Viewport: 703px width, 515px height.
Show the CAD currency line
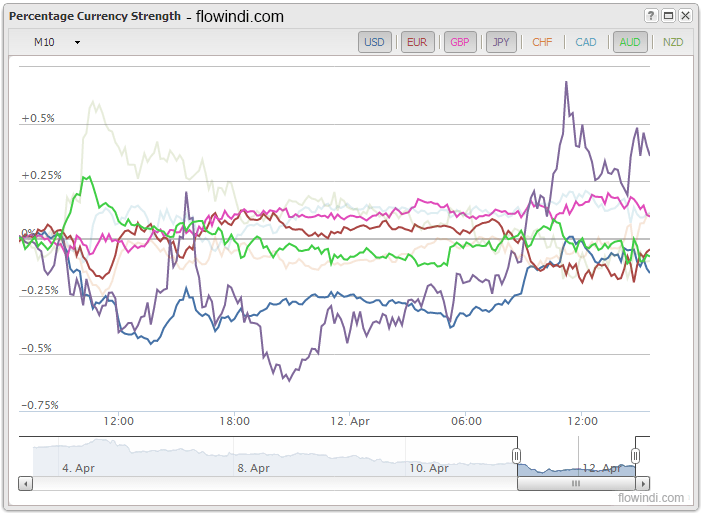(585, 42)
